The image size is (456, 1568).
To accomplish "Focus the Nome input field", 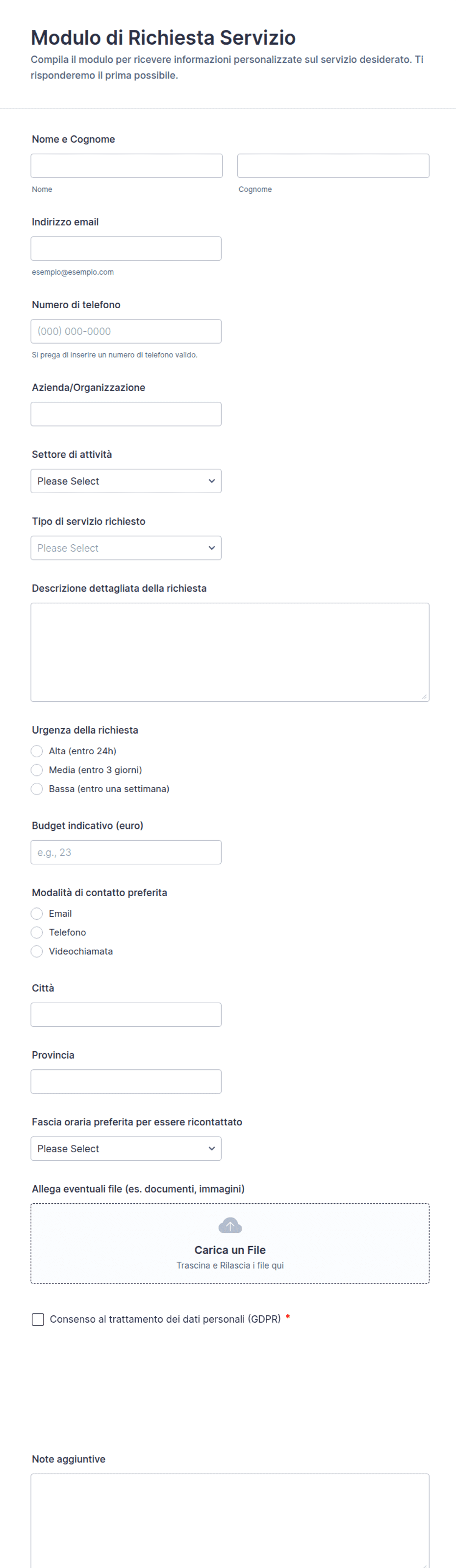I will point(127,165).
